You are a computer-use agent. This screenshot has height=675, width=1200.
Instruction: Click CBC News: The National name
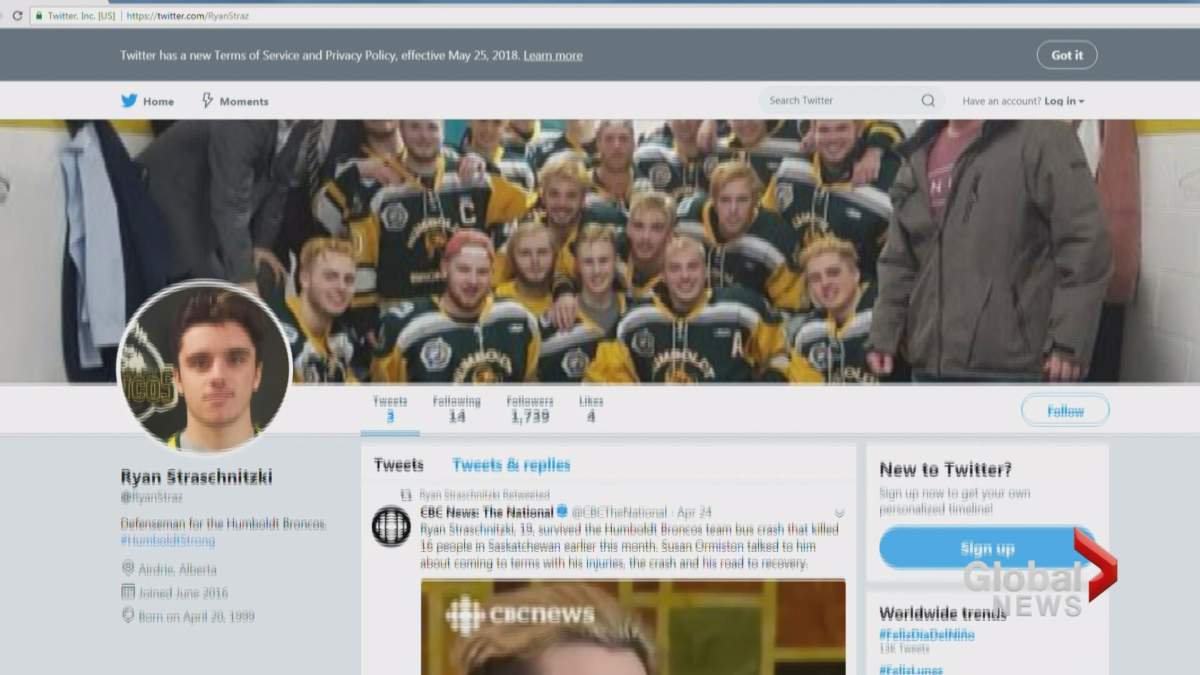coord(487,512)
